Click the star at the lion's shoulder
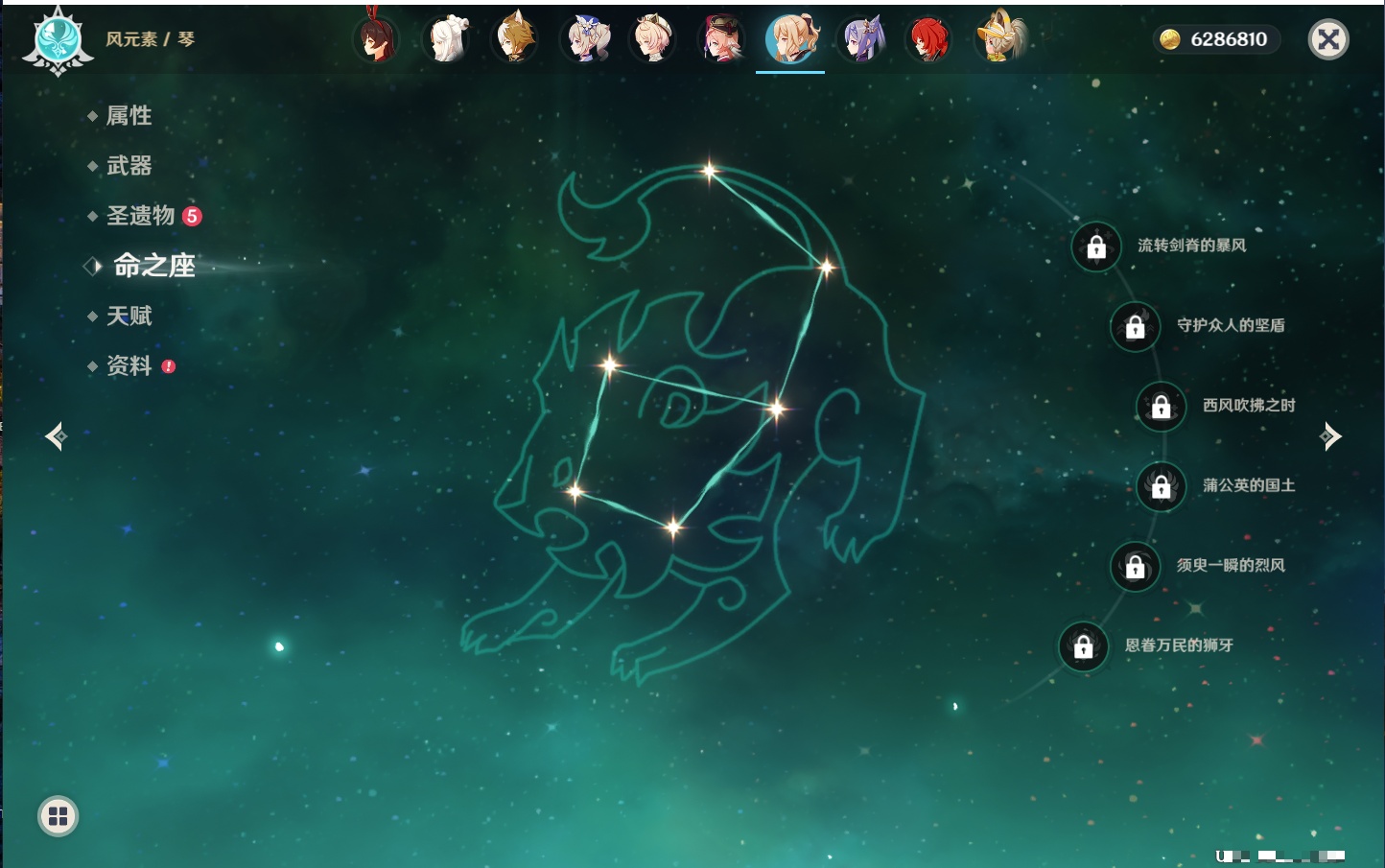 [x=776, y=409]
